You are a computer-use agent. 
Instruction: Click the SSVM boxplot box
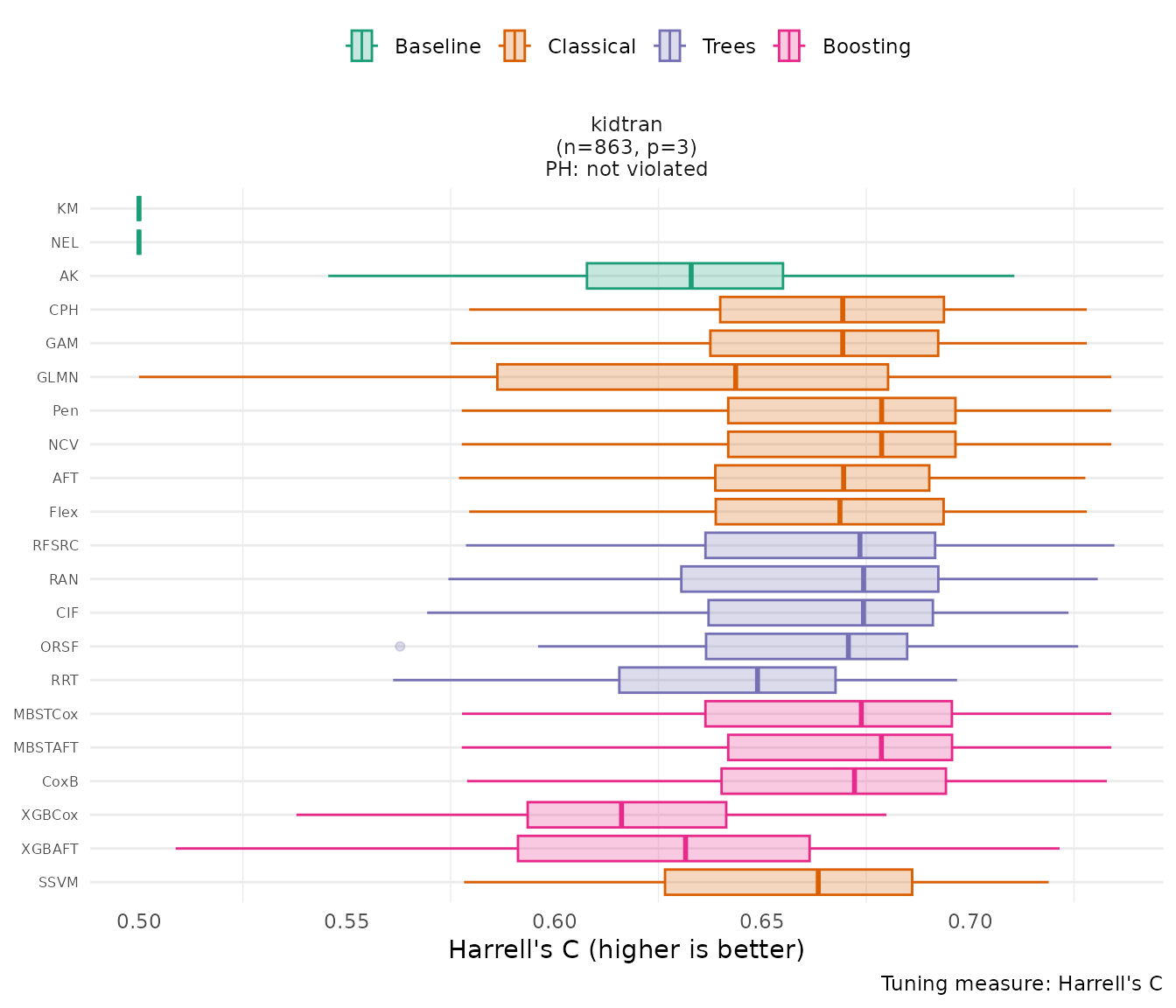coord(788,882)
